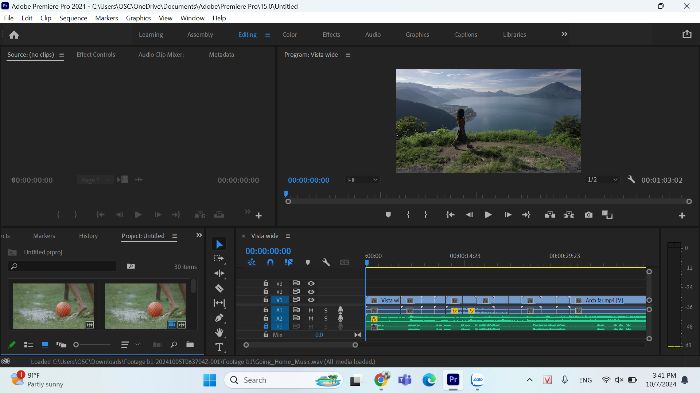Switch to Effects workspace
The height and width of the screenshot is (393, 700).
coord(331,34)
